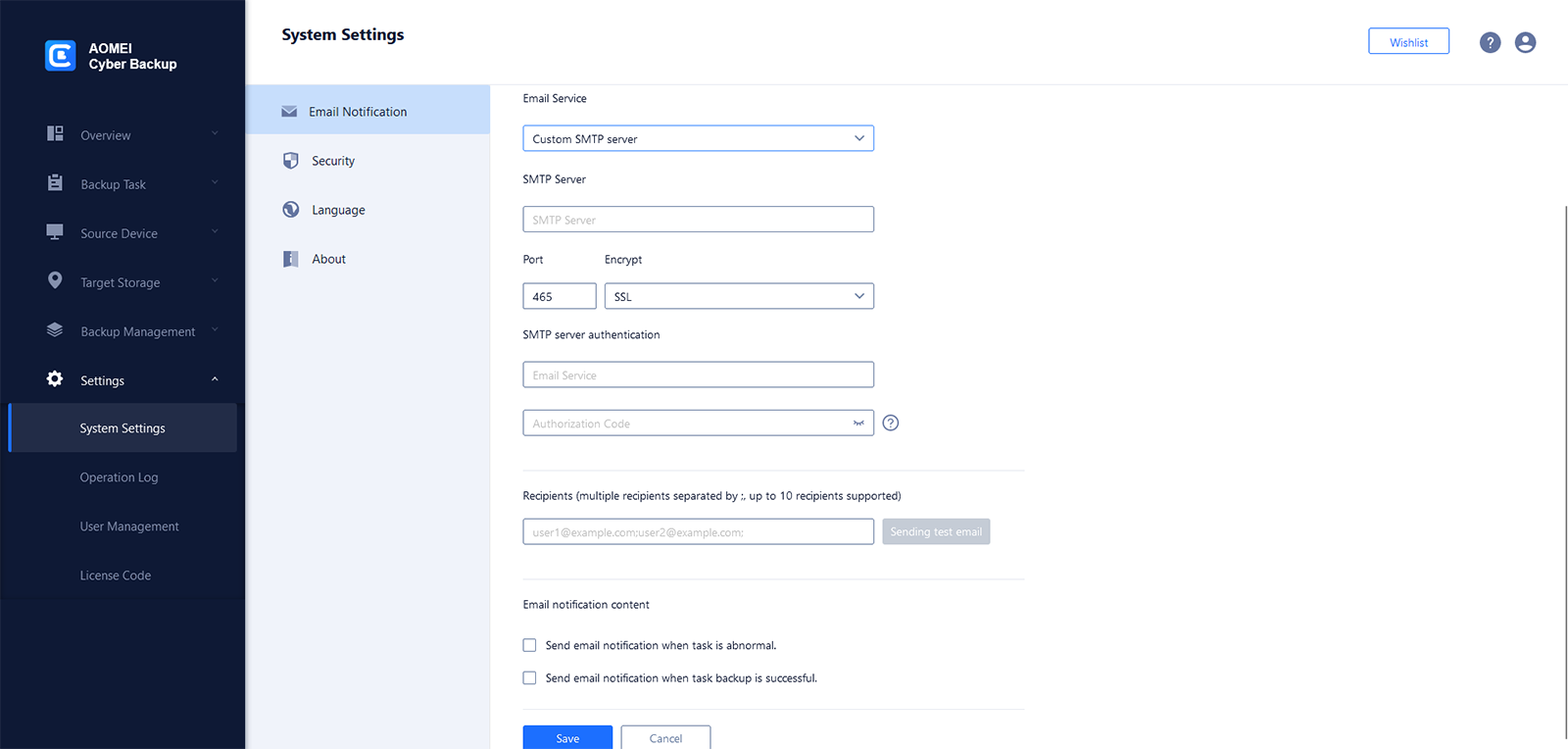Click the Target Storage location pin icon

click(x=55, y=281)
